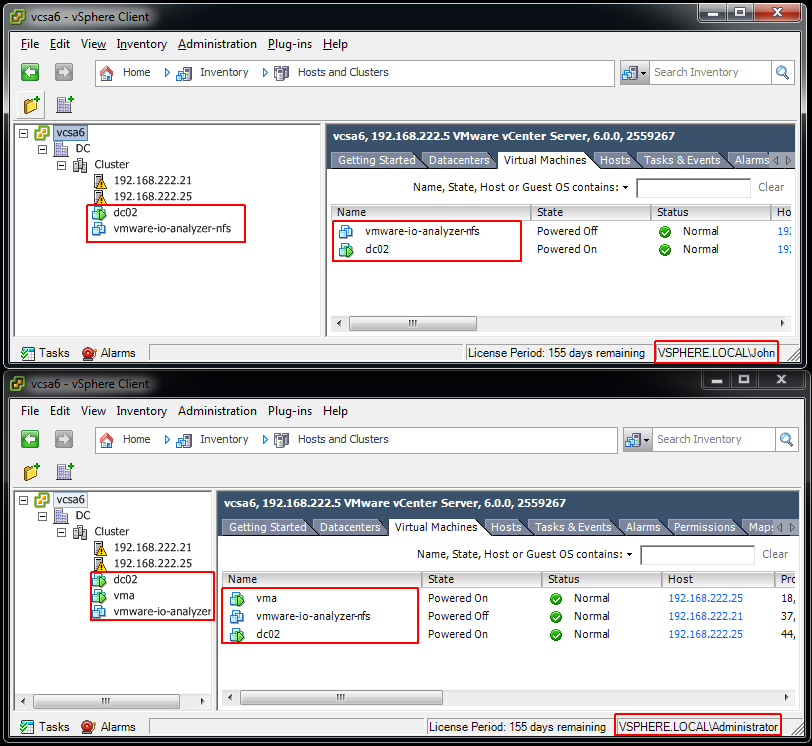Switch to the Hosts tab in the top window
The image size is (812, 746).
(x=615, y=160)
